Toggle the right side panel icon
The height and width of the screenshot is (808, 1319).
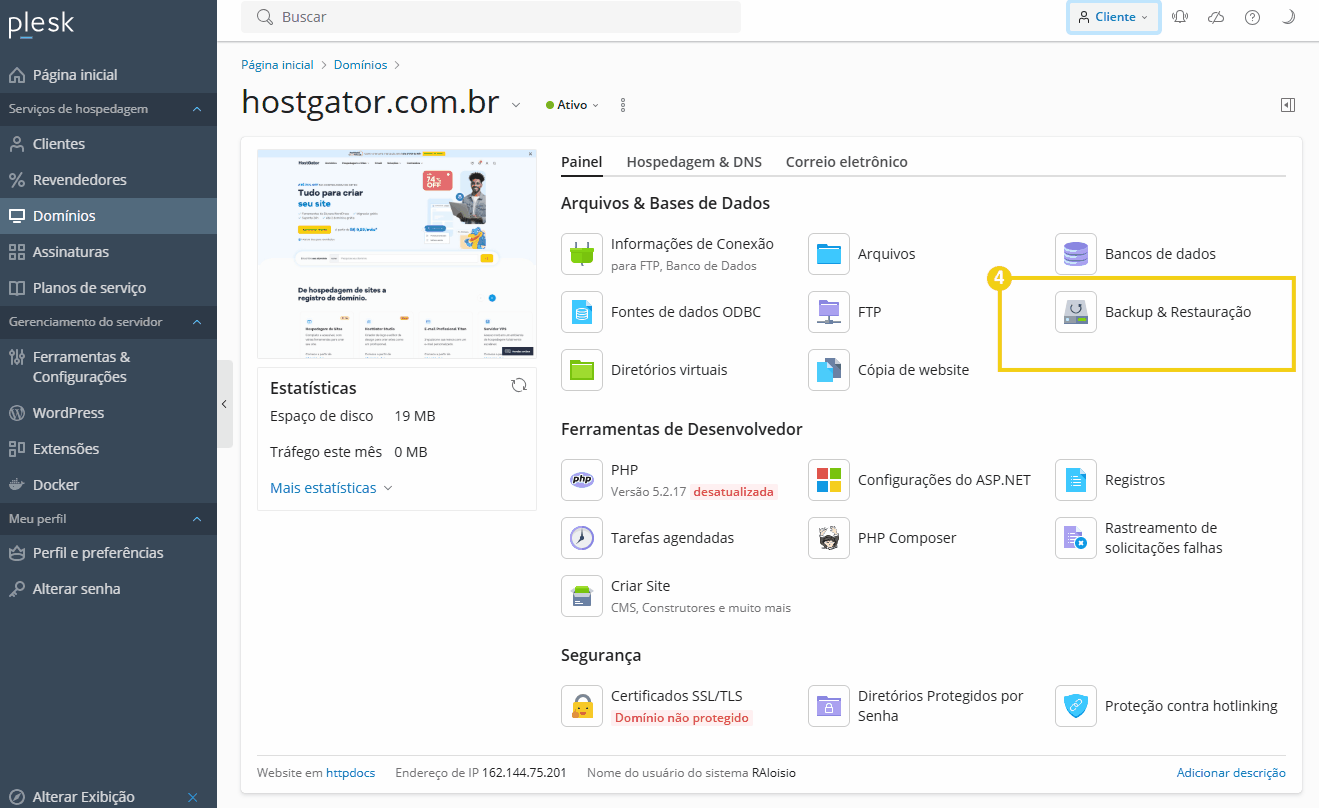[1288, 105]
